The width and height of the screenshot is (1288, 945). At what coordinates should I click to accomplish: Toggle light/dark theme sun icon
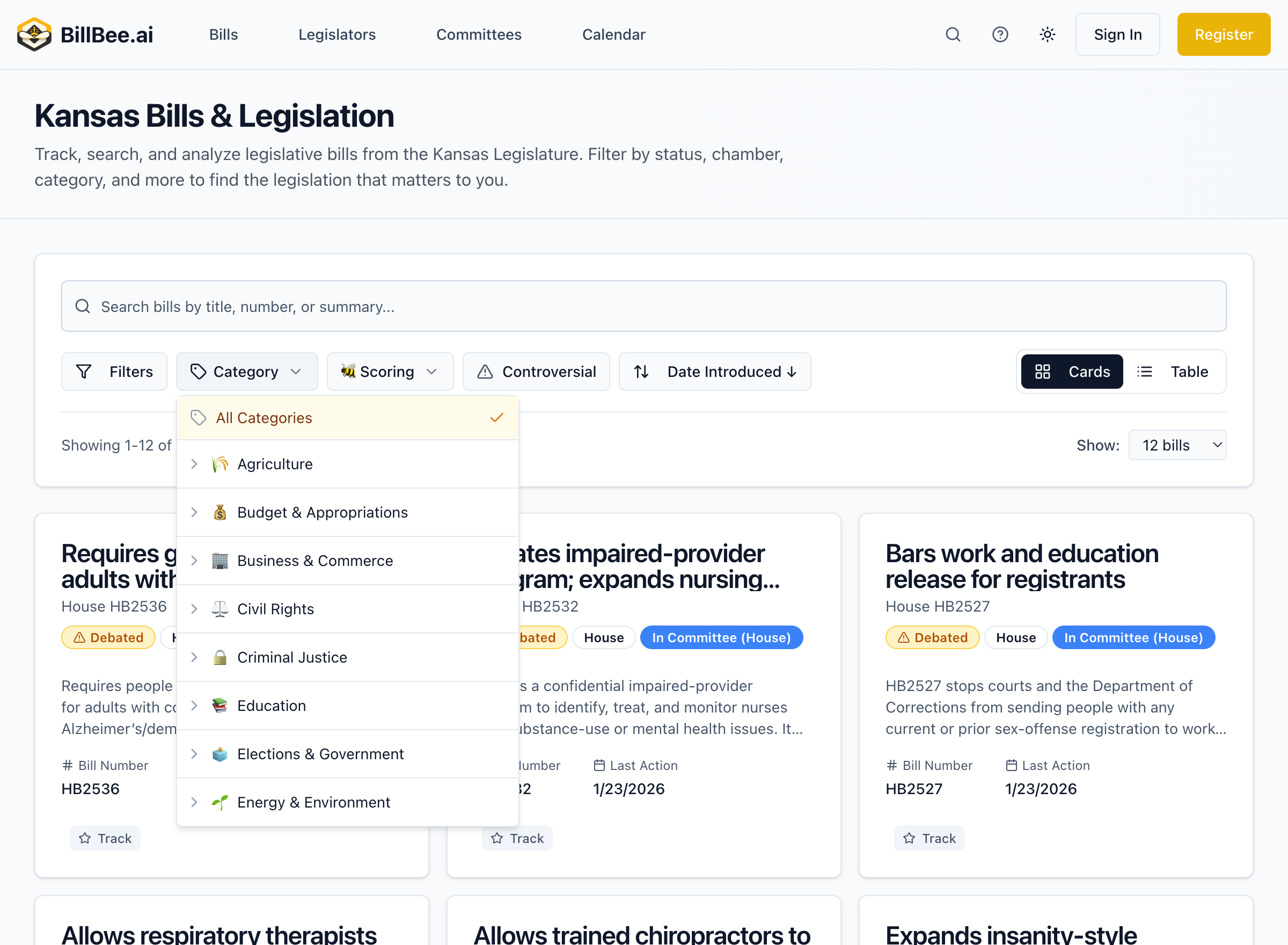pyautogui.click(x=1046, y=34)
